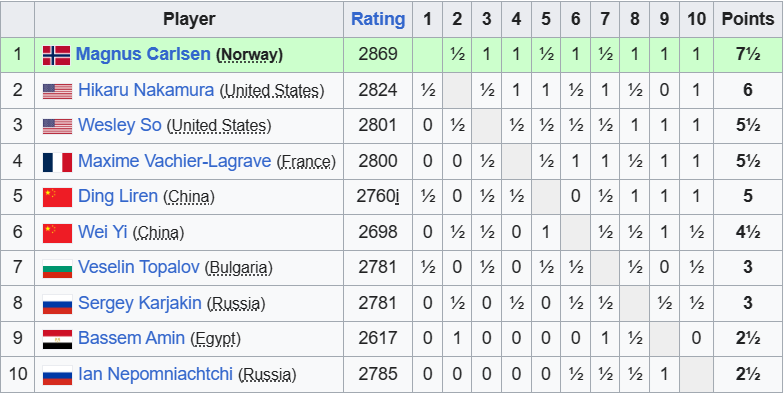
Task: Click the (Norway) country abbreviation
Action: (x=249, y=54)
